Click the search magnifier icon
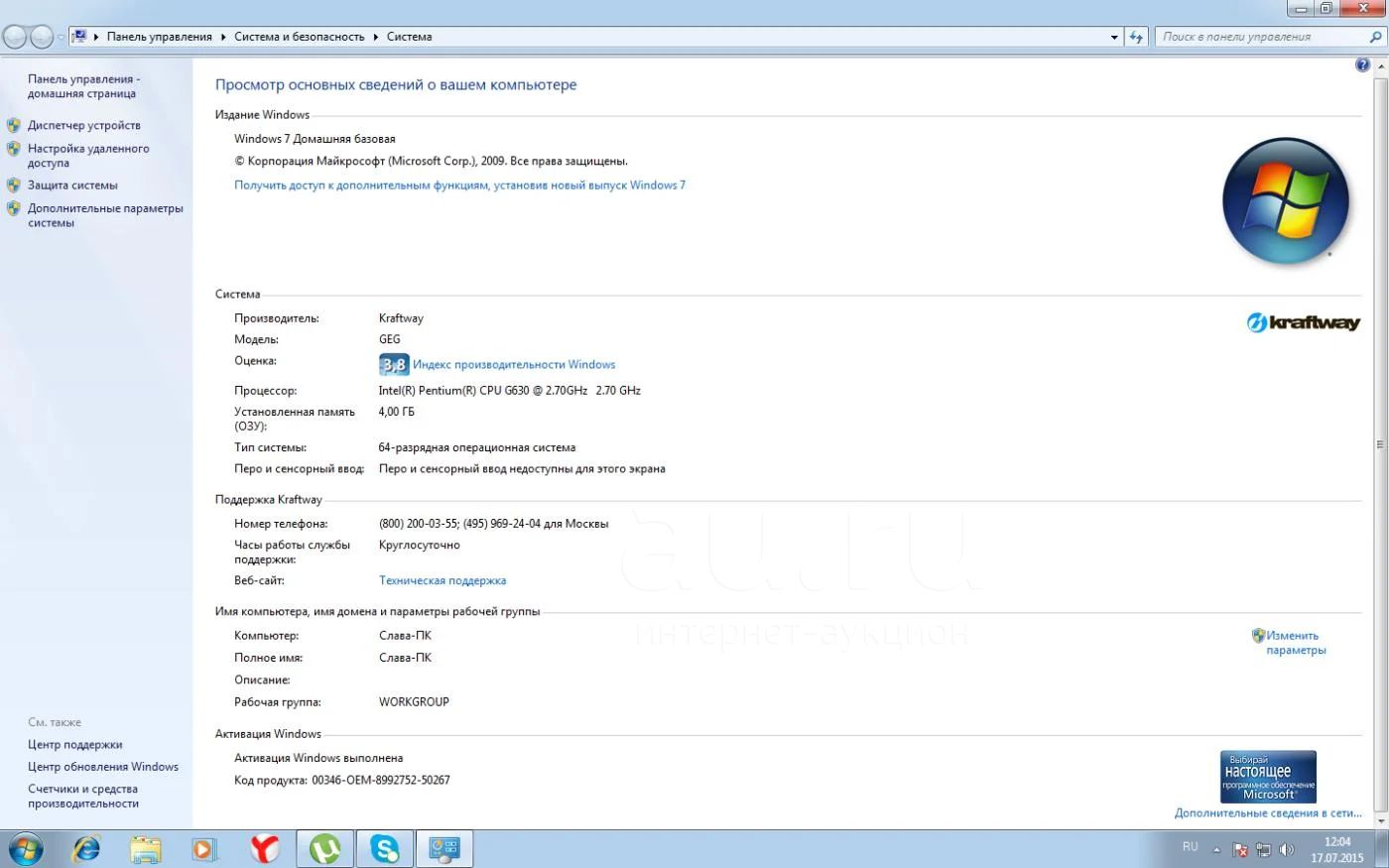This screenshot has width=1389, height=868. coord(1375,37)
